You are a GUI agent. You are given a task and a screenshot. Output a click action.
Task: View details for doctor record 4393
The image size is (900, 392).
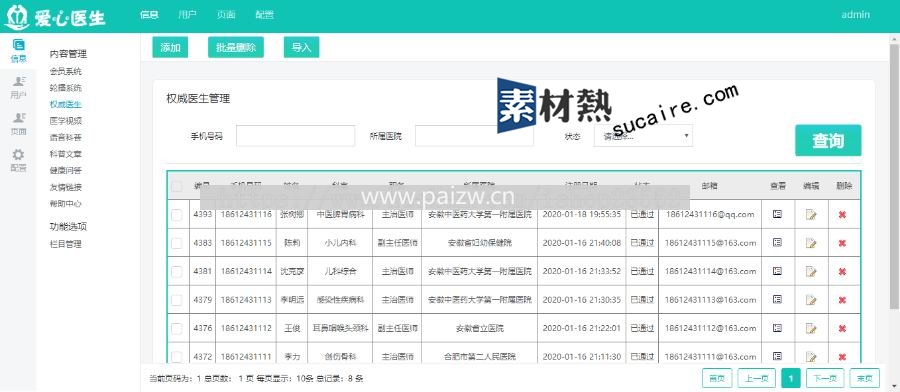(777, 214)
